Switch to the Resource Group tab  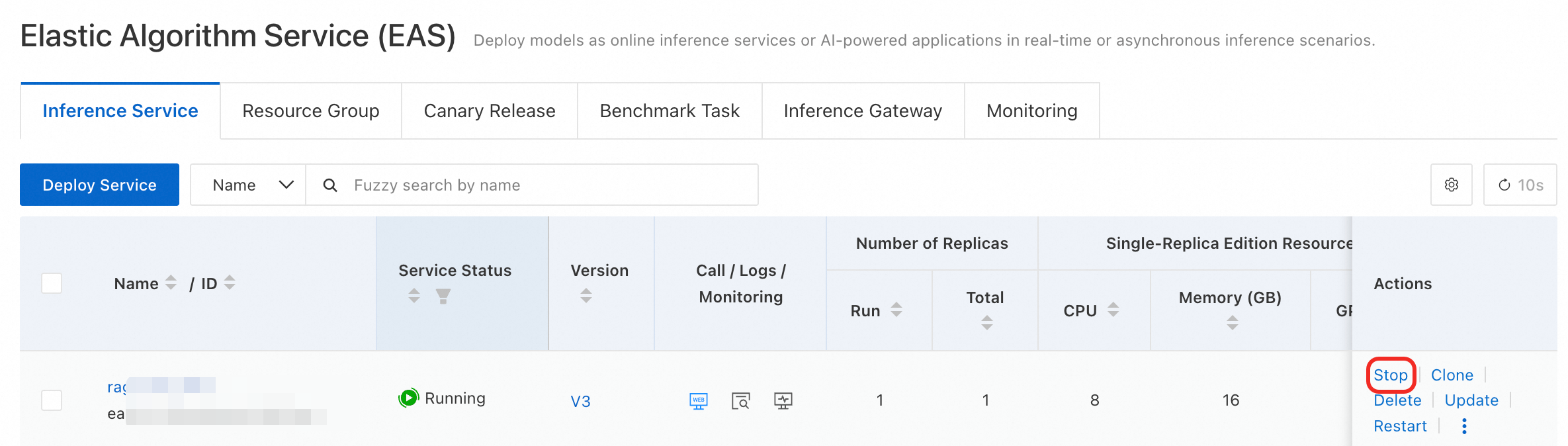[x=310, y=111]
